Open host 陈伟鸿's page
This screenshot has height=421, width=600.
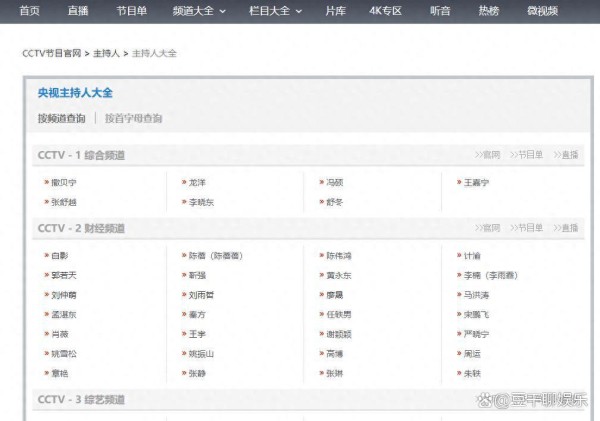[339, 255]
